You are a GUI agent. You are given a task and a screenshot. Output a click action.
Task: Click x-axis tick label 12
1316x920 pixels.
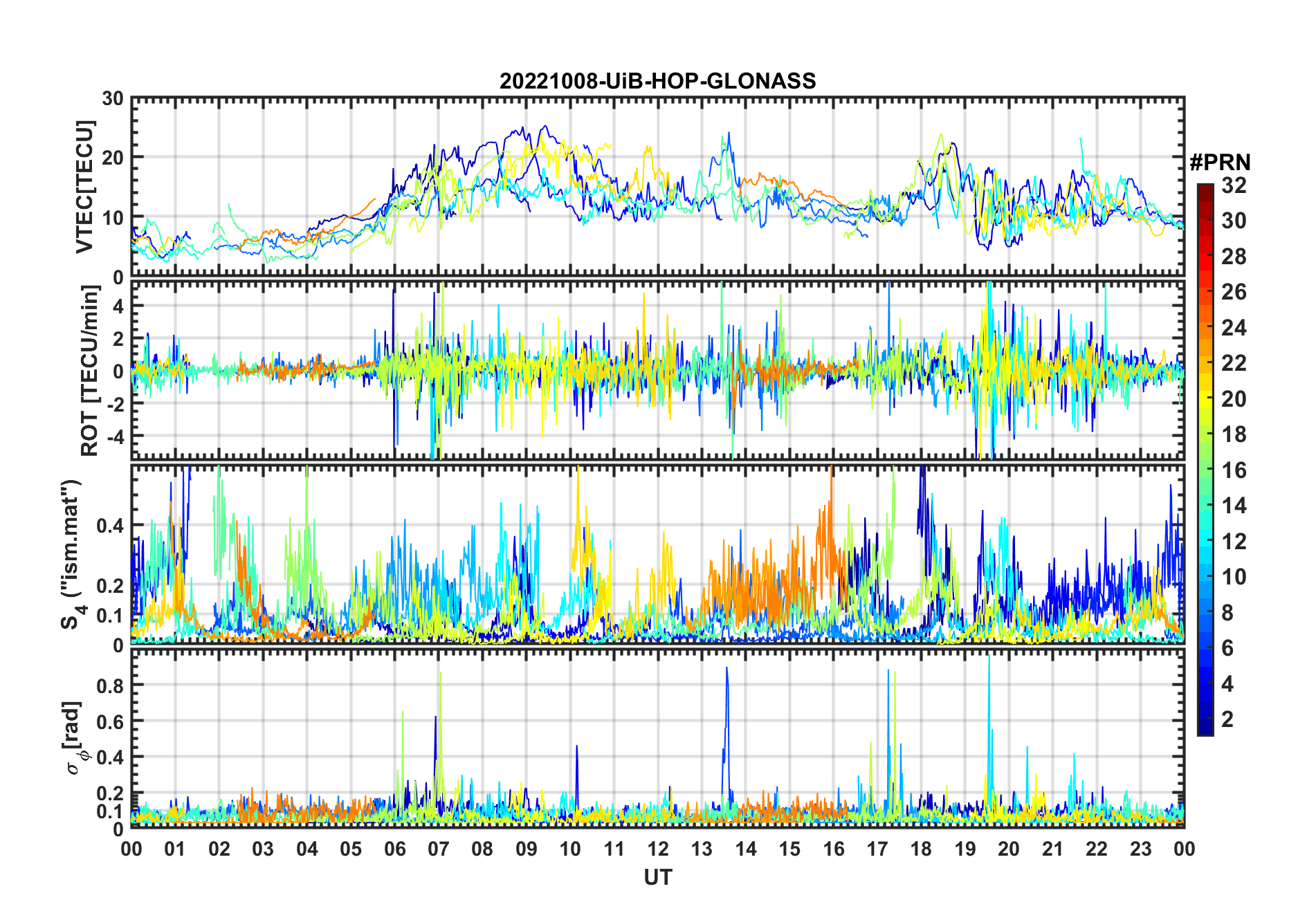657,849
